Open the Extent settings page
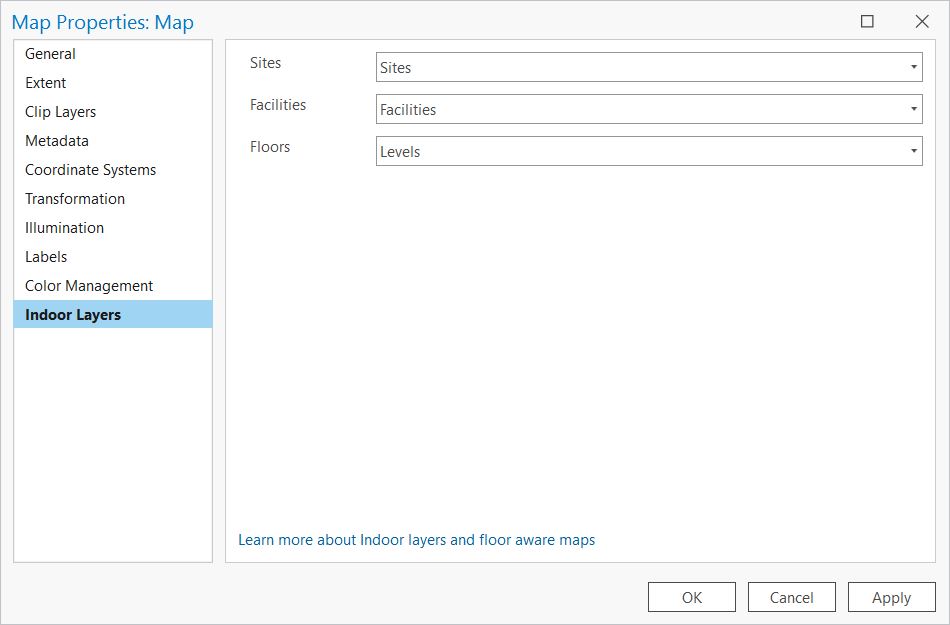Image resolution: width=950 pixels, height=625 pixels. pos(44,83)
